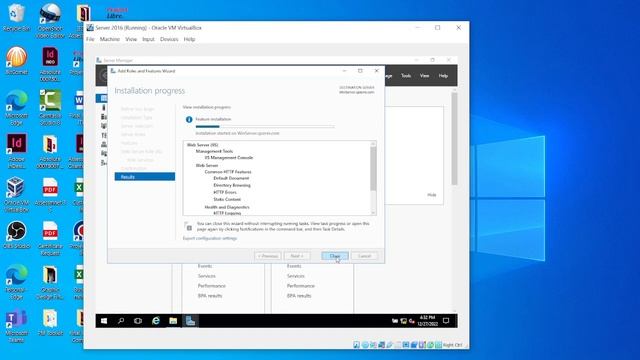The width and height of the screenshot is (640, 360).
Task: Select 'Static Content' in the feature list
Action: pos(227,200)
